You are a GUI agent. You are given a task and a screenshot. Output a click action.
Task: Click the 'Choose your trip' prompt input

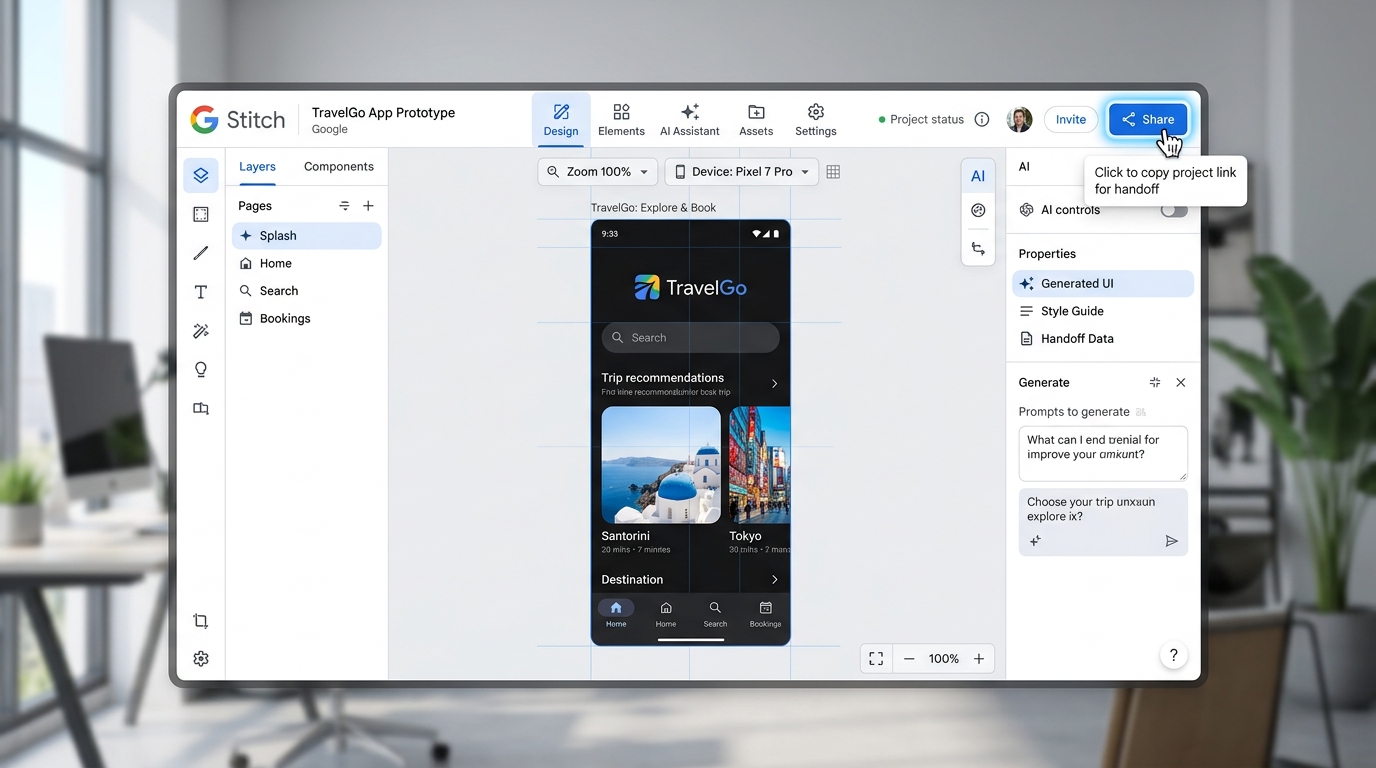(x=1103, y=522)
